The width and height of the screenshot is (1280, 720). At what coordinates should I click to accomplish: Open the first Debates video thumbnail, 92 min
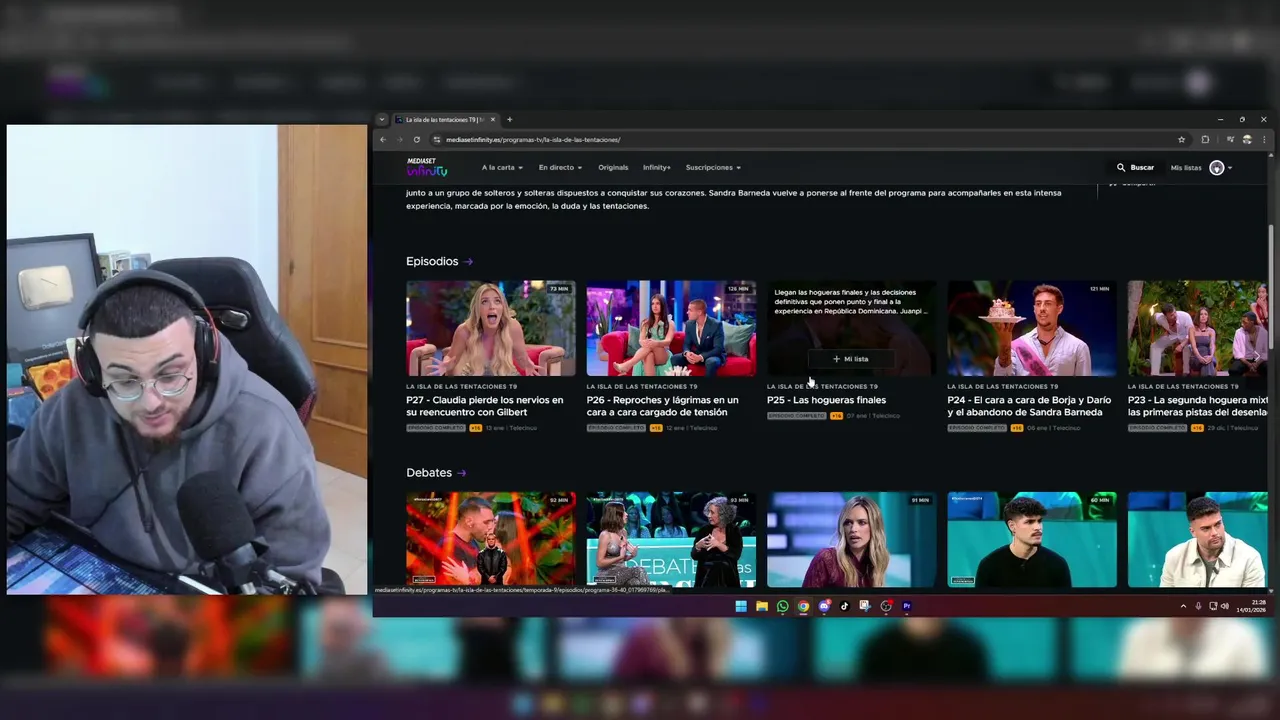(491, 539)
